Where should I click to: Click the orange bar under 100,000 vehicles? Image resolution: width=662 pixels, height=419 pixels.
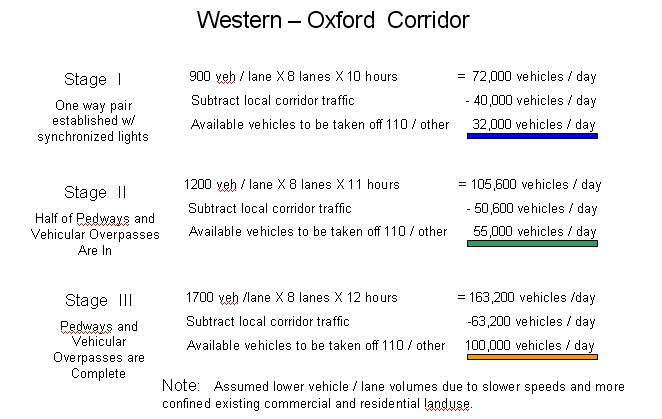click(x=532, y=357)
